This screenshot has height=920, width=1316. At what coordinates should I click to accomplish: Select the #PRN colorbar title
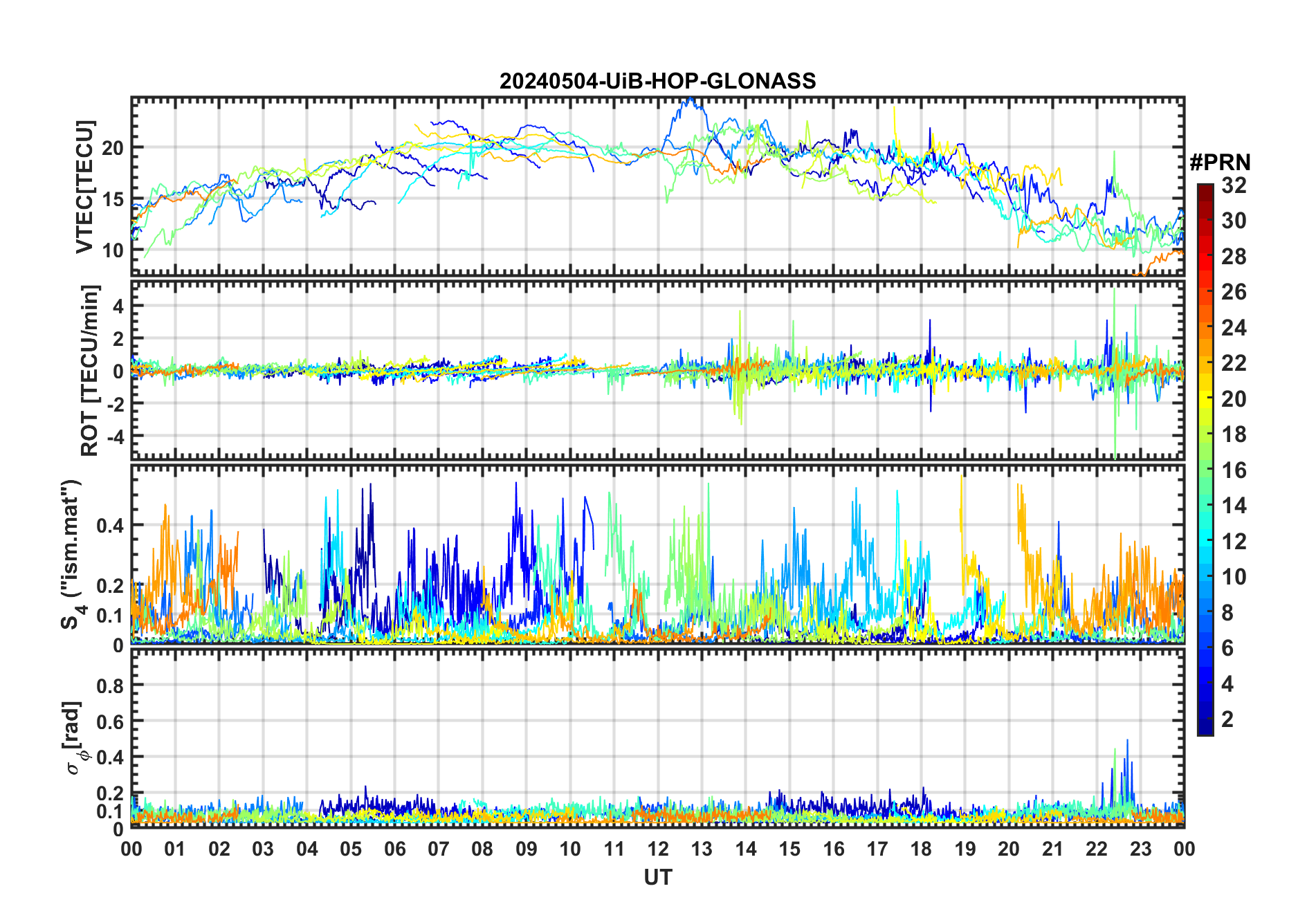1220,163
